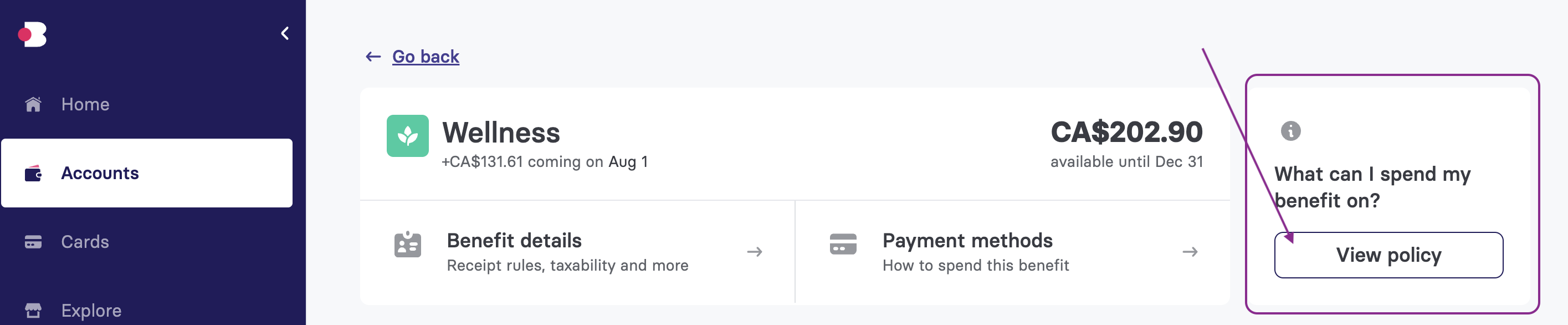Collapse the sidebar with the chevron

[x=285, y=33]
